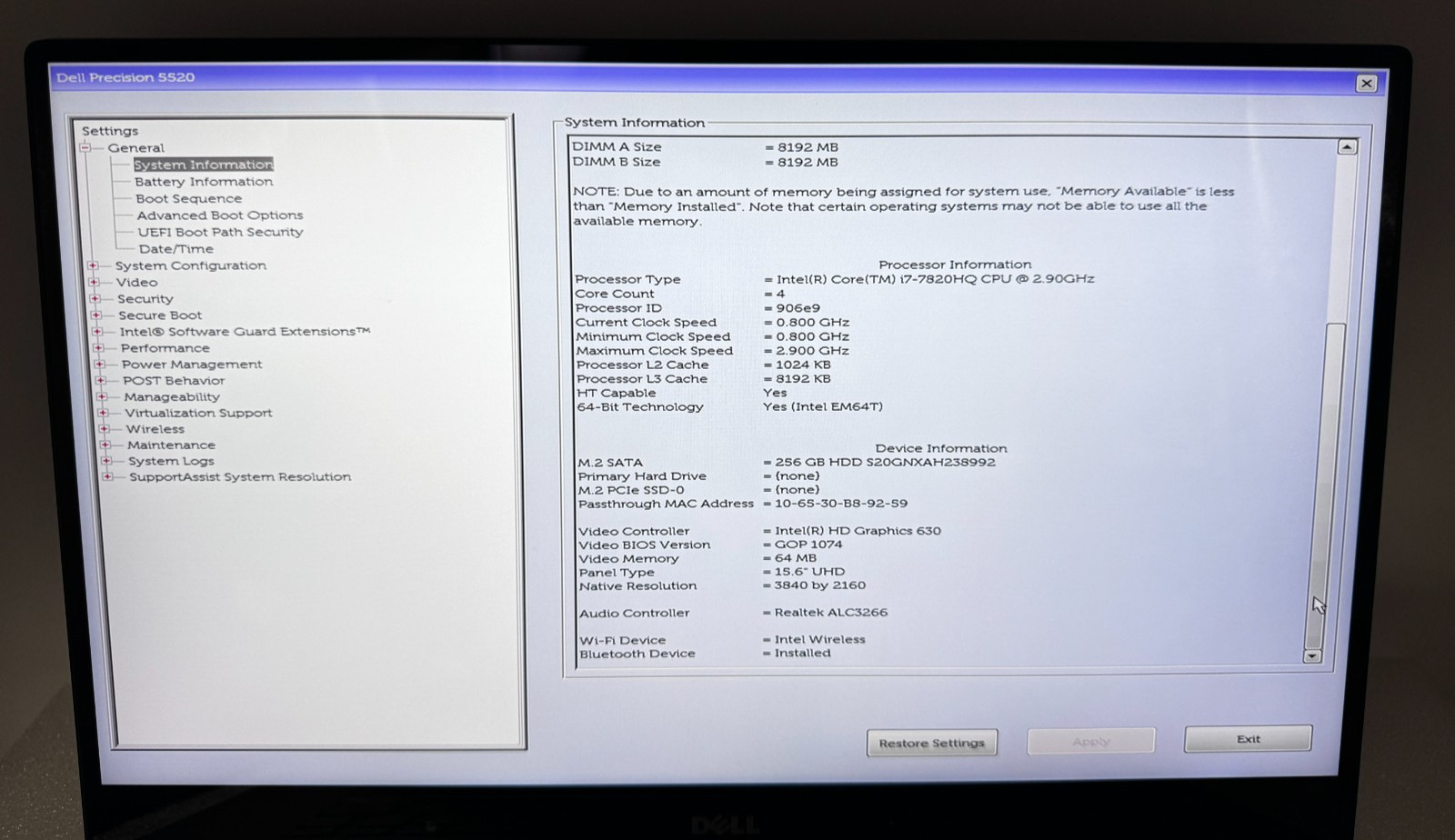Expand the POST Behavior node
The image size is (1455, 840).
pos(100,381)
